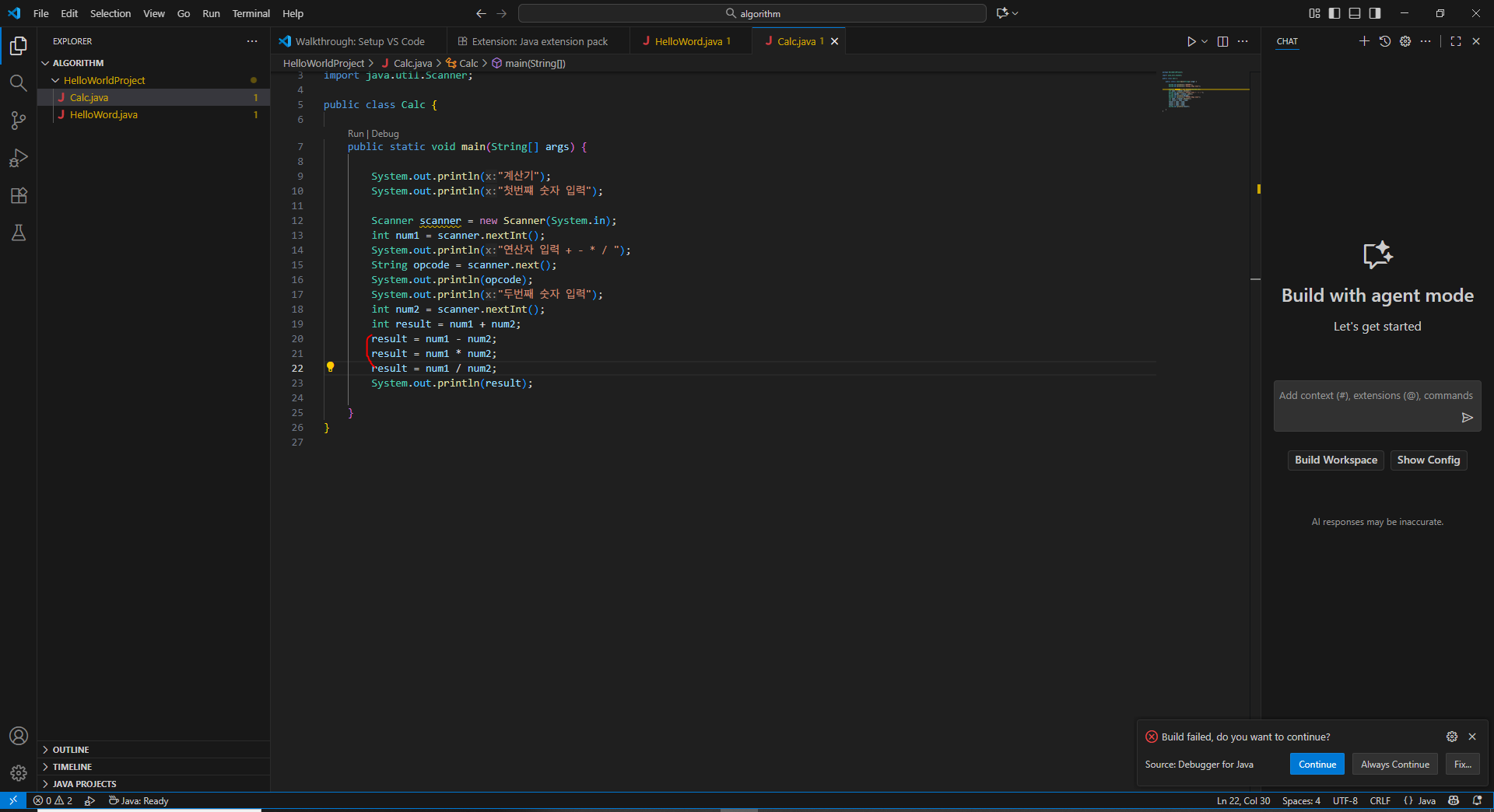The width and height of the screenshot is (1494, 812).
Task: Open the Terminal menu
Action: coord(251,13)
